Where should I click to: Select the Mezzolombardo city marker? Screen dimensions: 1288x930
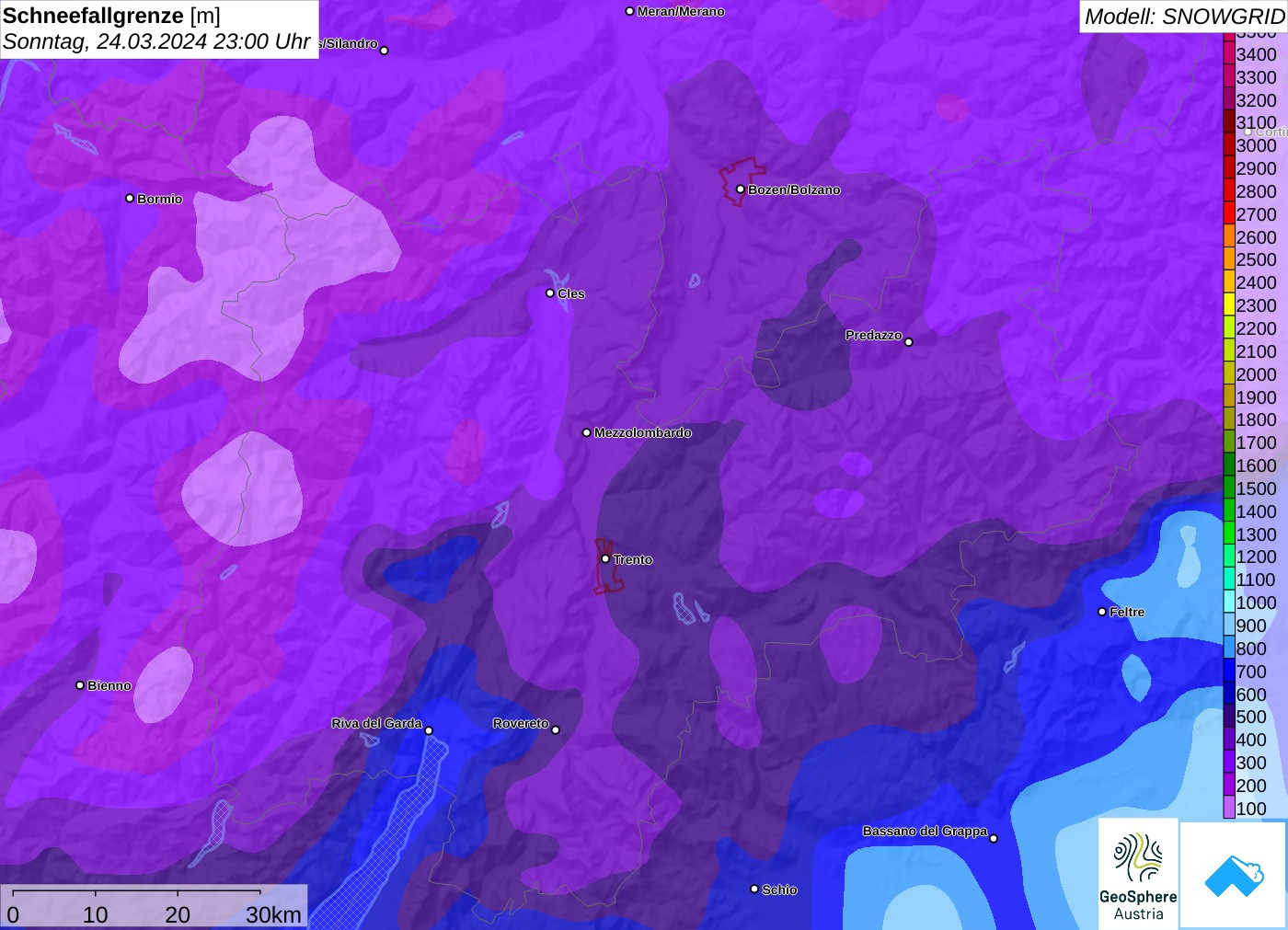pyautogui.click(x=587, y=432)
